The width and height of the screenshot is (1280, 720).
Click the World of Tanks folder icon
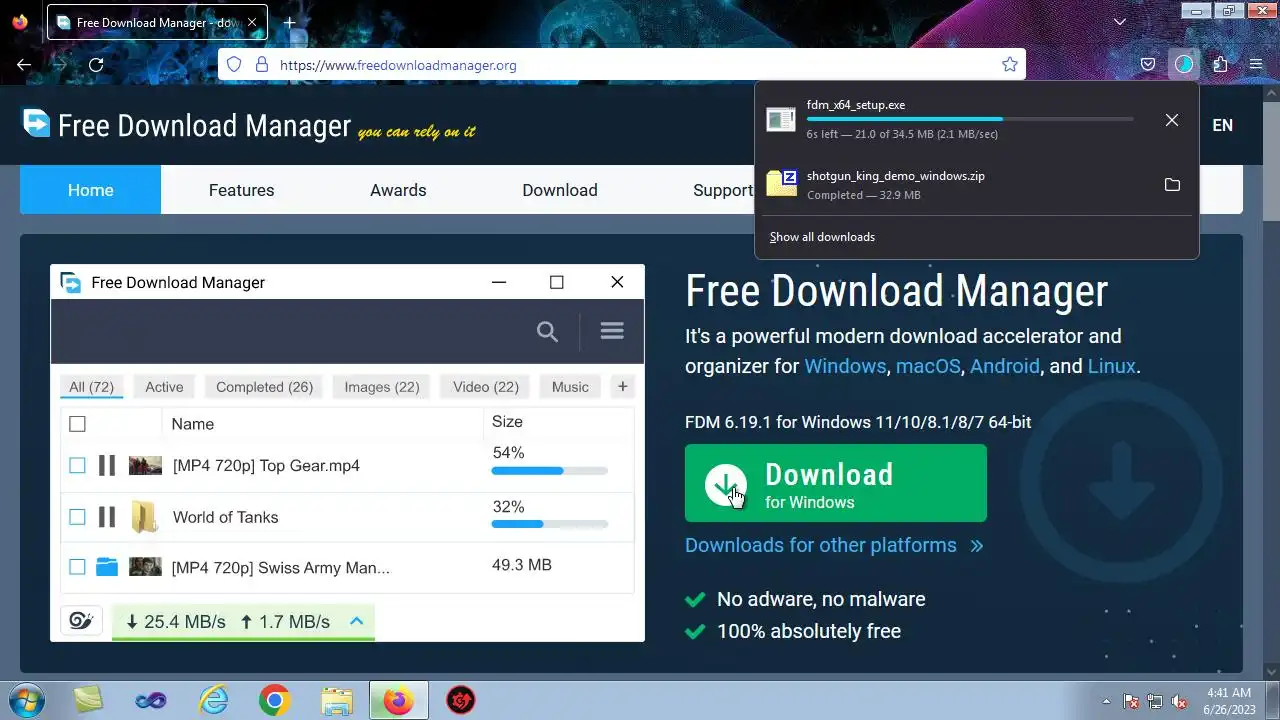click(145, 517)
